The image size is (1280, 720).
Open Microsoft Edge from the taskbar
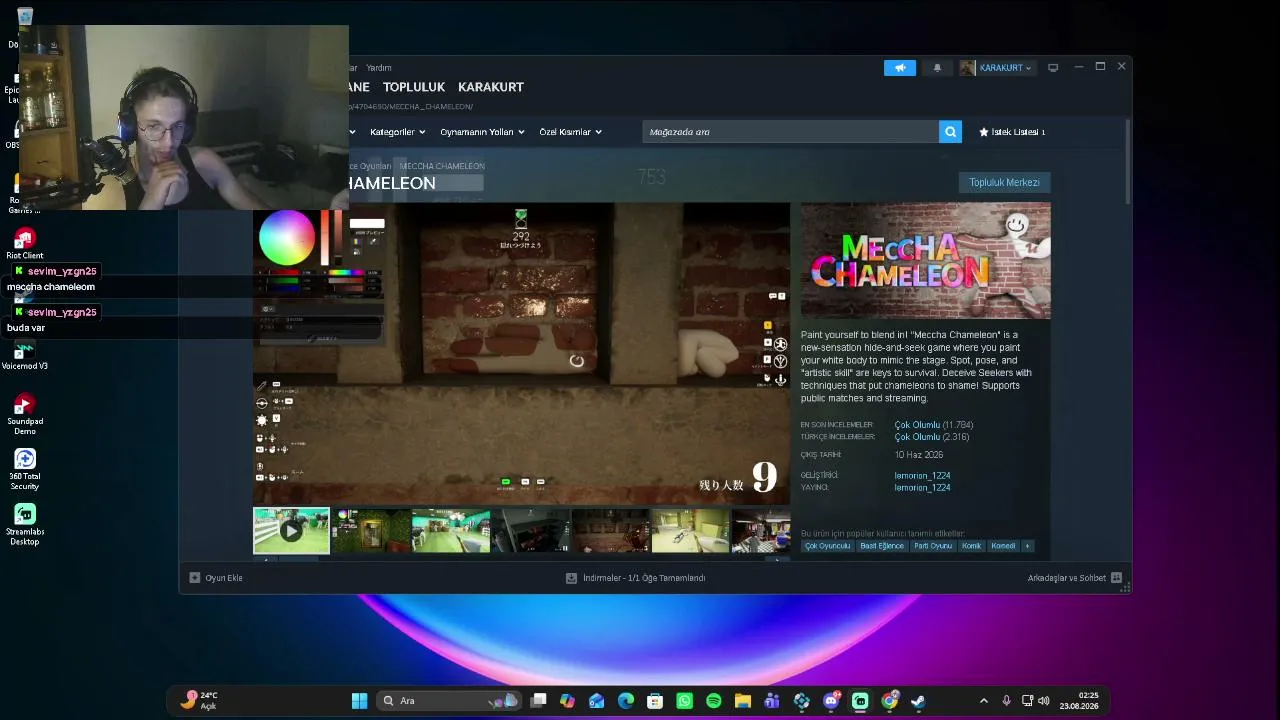click(626, 701)
